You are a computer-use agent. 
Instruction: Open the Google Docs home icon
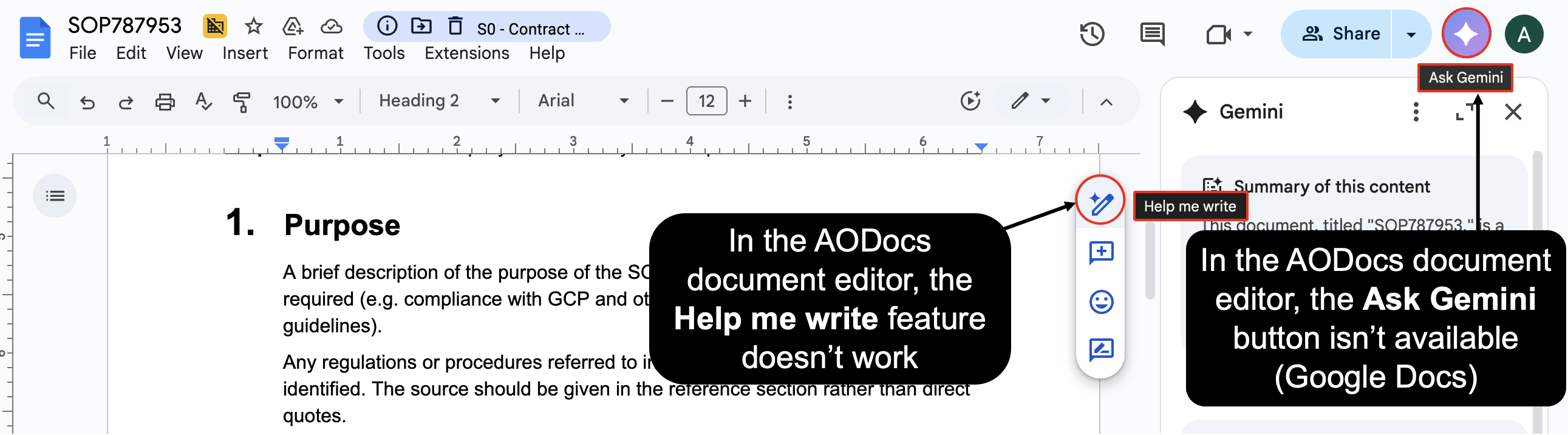pyautogui.click(x=35, y=38)
